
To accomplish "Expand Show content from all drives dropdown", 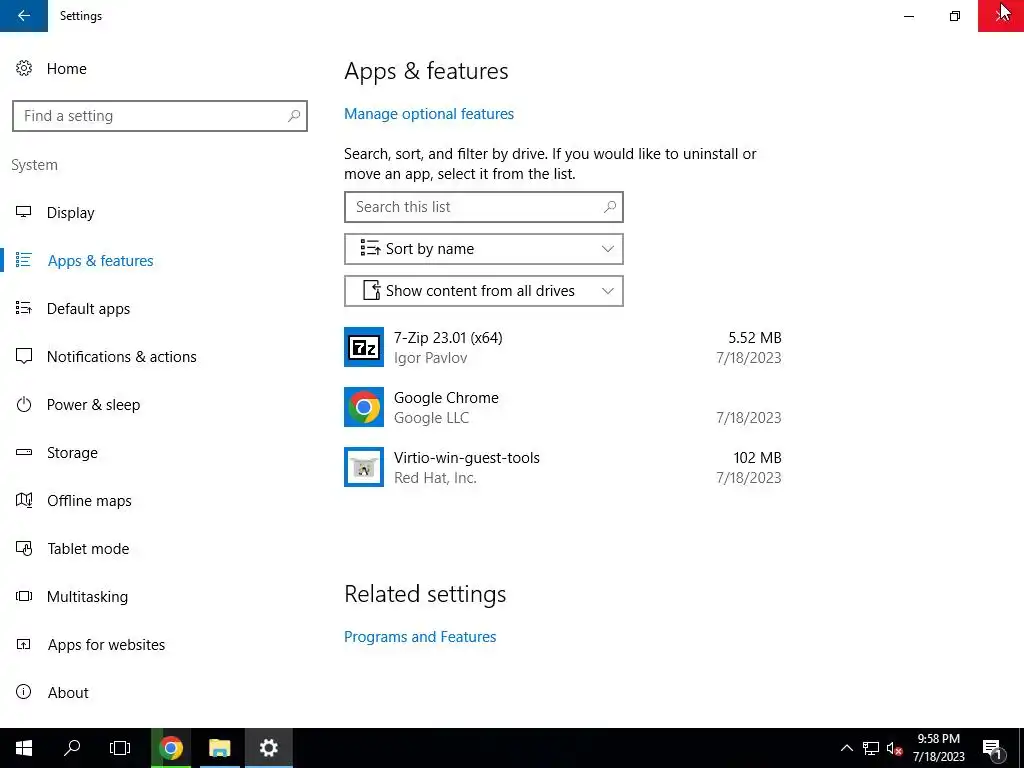I will pyautogui.click(x=483, y=291).
